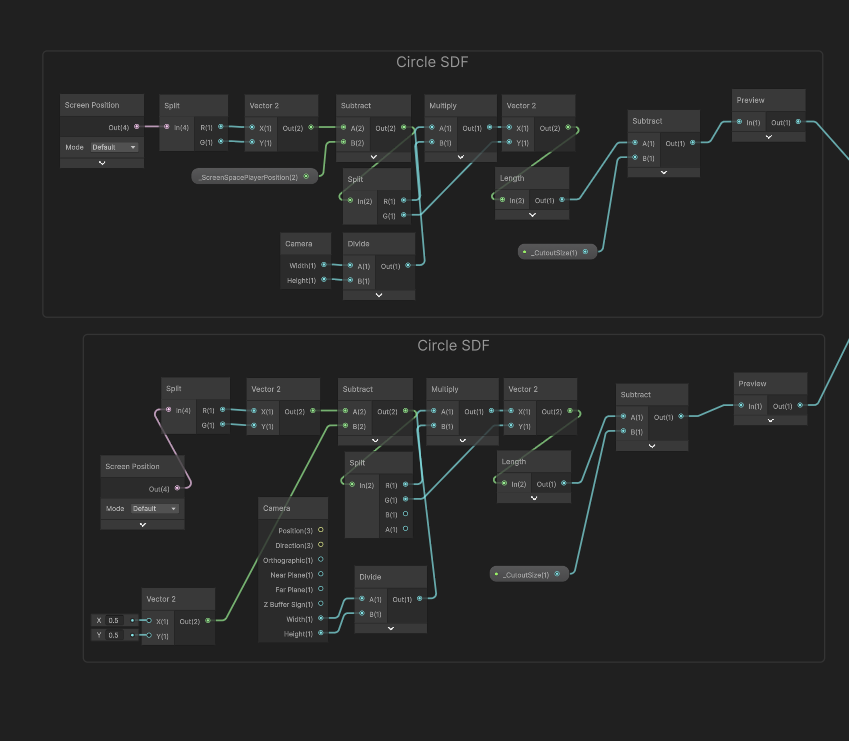The width and height of the screenshot is (849, 741).
Task: Toggle chevron under the upper Divide node
Action: tap(378, 295)
